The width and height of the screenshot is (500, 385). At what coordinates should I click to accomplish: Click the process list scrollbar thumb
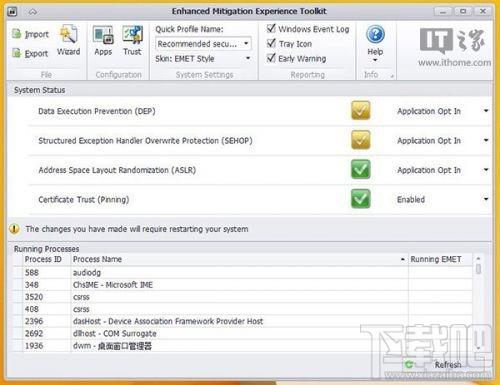[x=478, y=269]
